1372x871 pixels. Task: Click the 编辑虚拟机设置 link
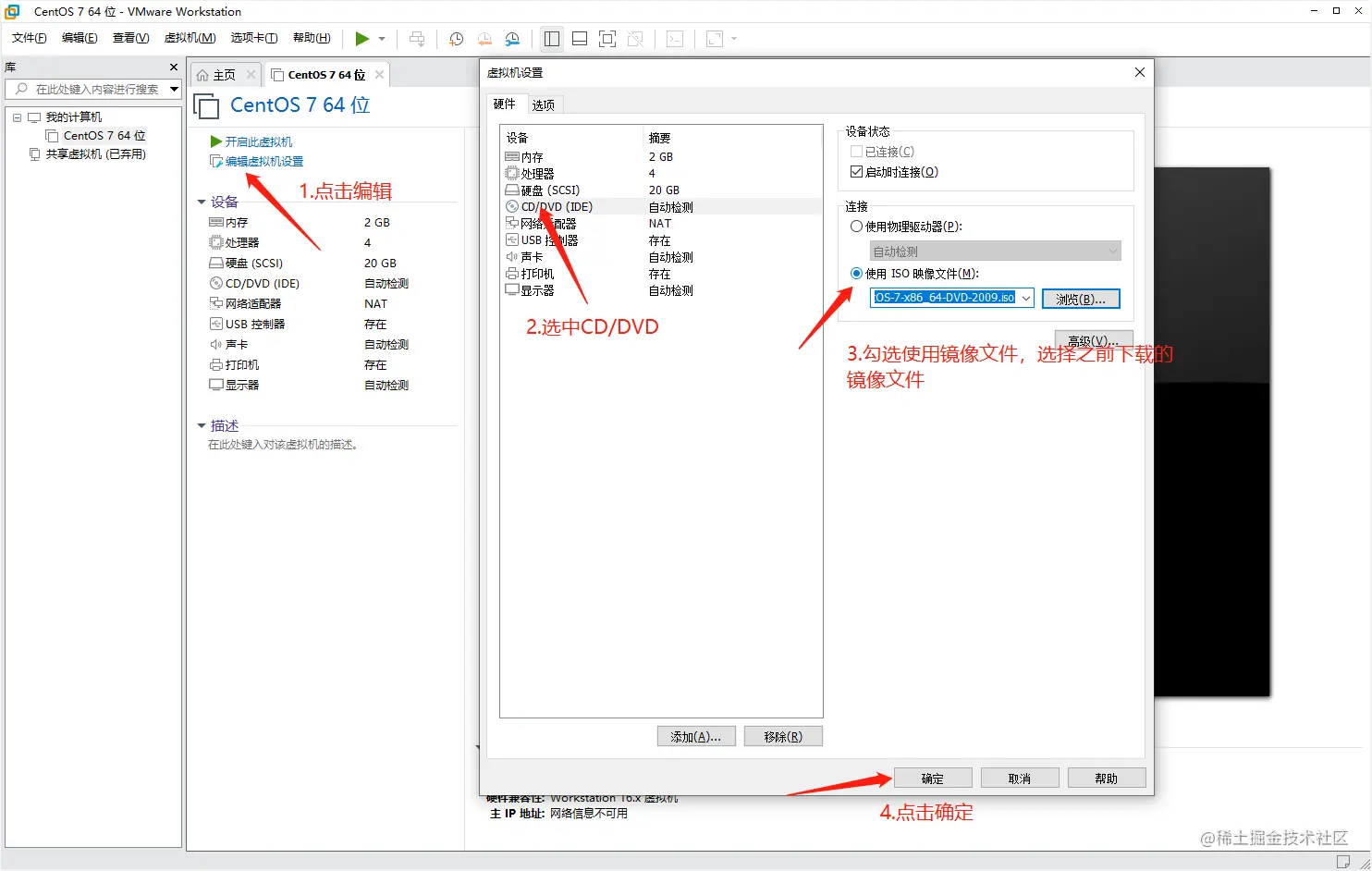(x=264, y=161)
